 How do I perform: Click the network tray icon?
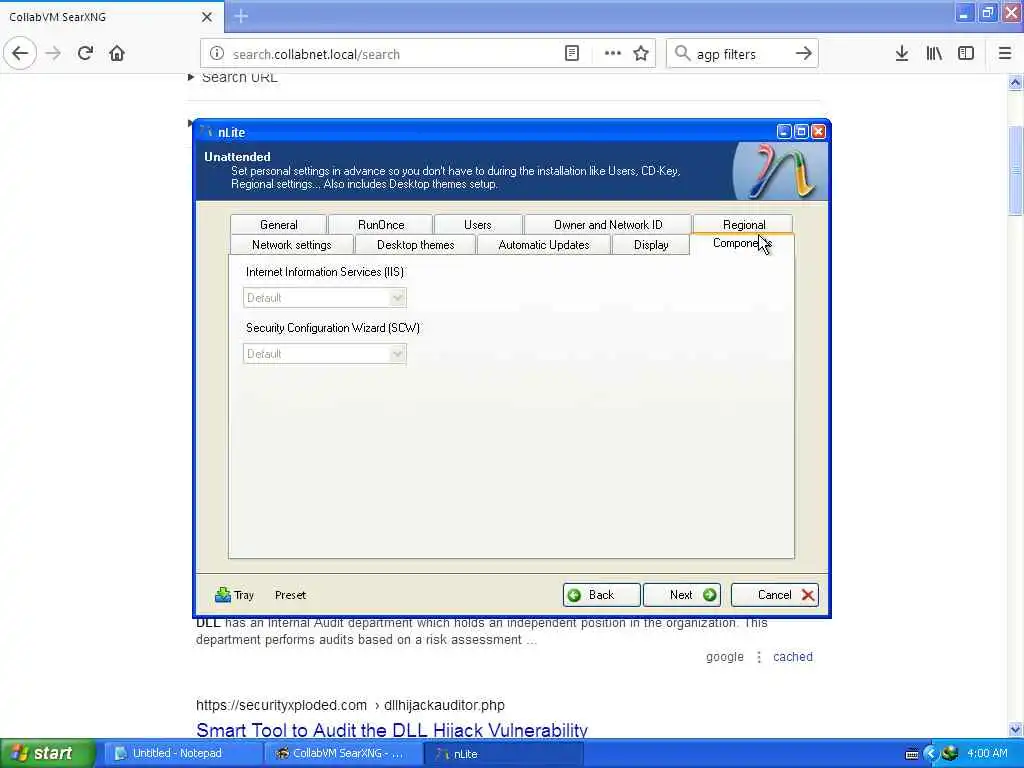point(950,754)
